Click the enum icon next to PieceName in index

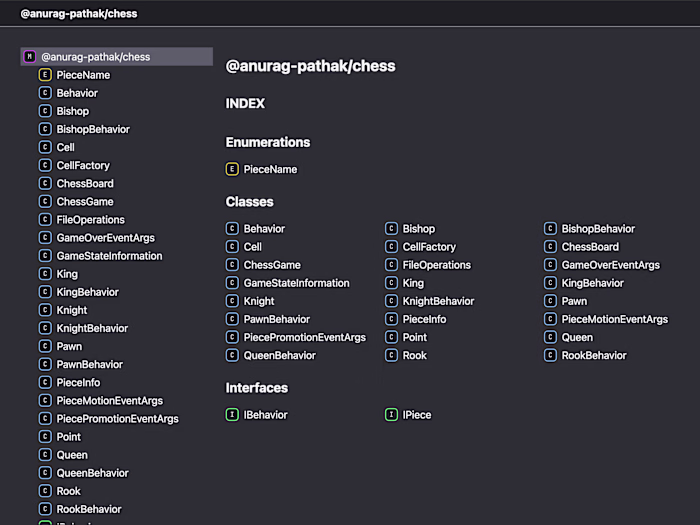tap(232, 169)
